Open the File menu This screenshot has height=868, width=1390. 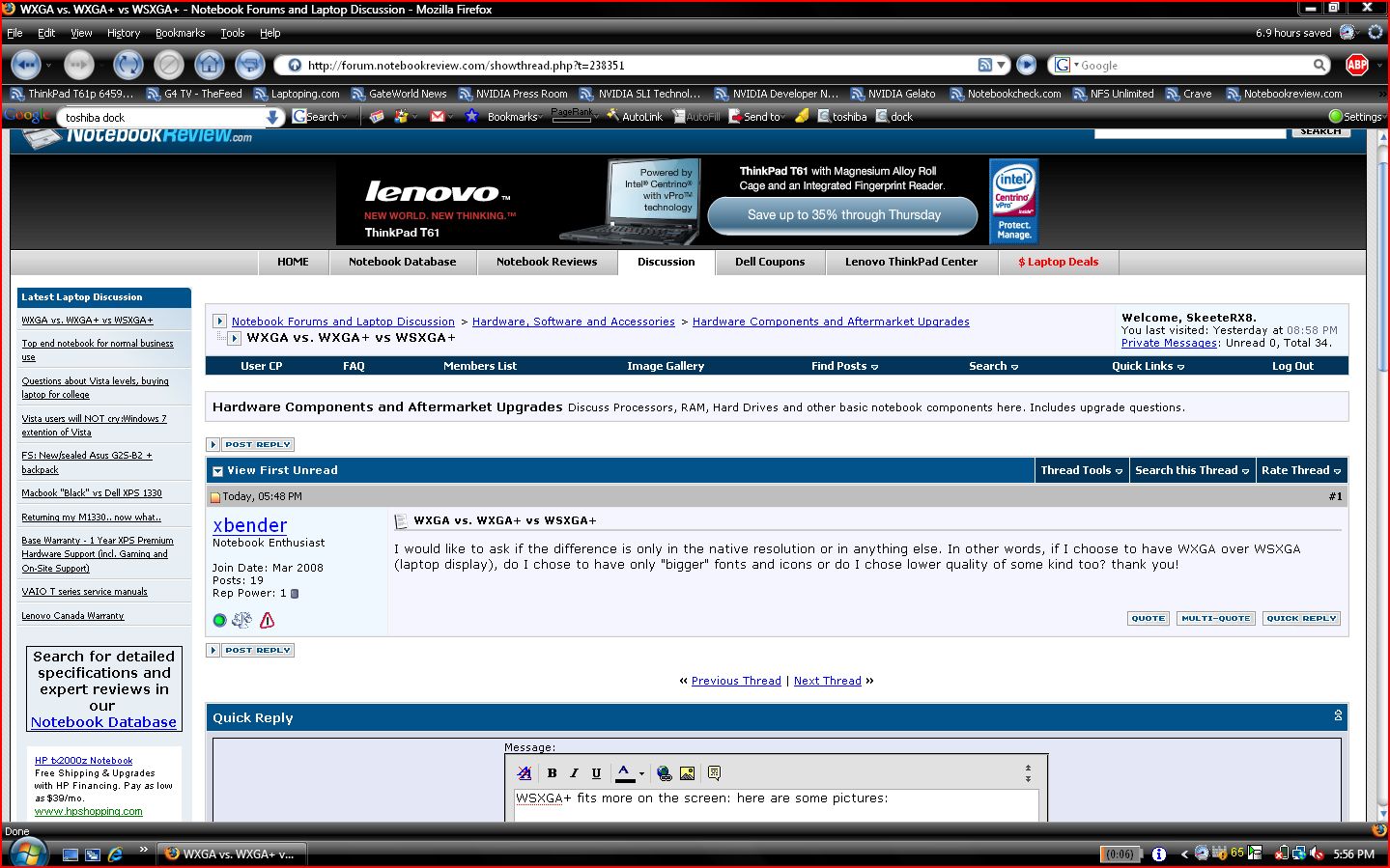tap(14, 33)
